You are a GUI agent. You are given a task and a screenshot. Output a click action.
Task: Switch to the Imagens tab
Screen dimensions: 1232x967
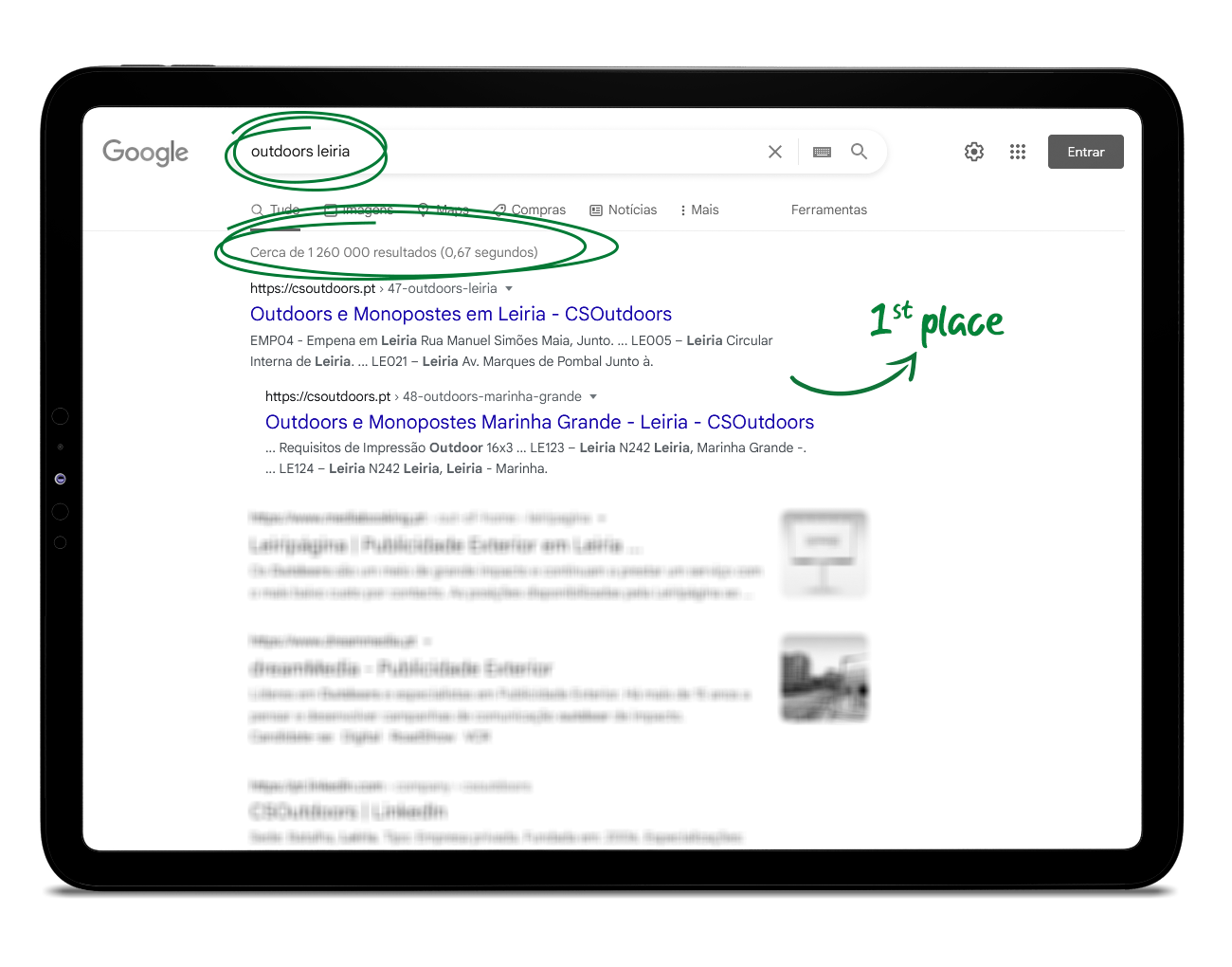(359, 210)
